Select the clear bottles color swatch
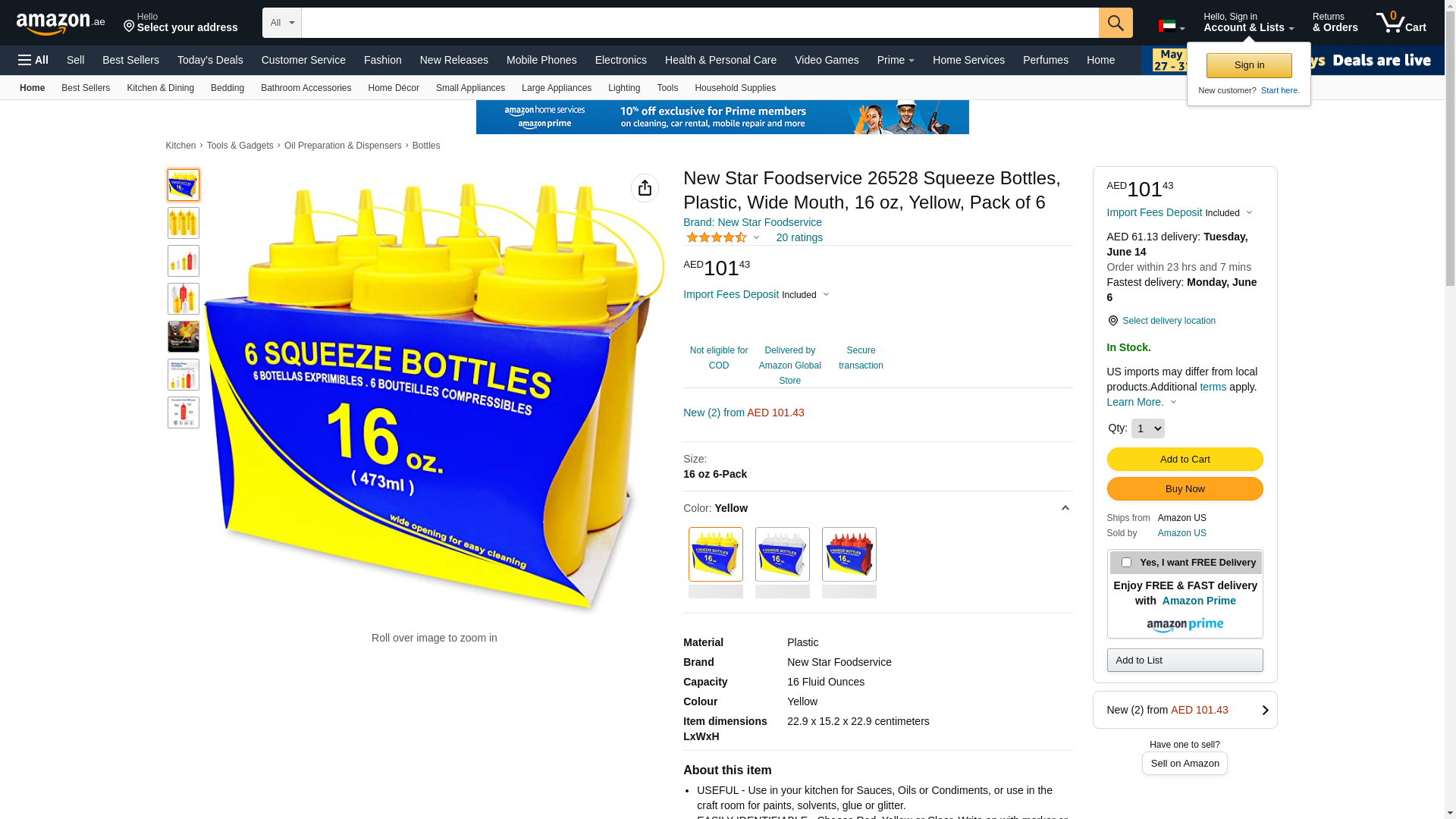The height and width of the screenshot is (819, 1456). click(x=782, y=554)
